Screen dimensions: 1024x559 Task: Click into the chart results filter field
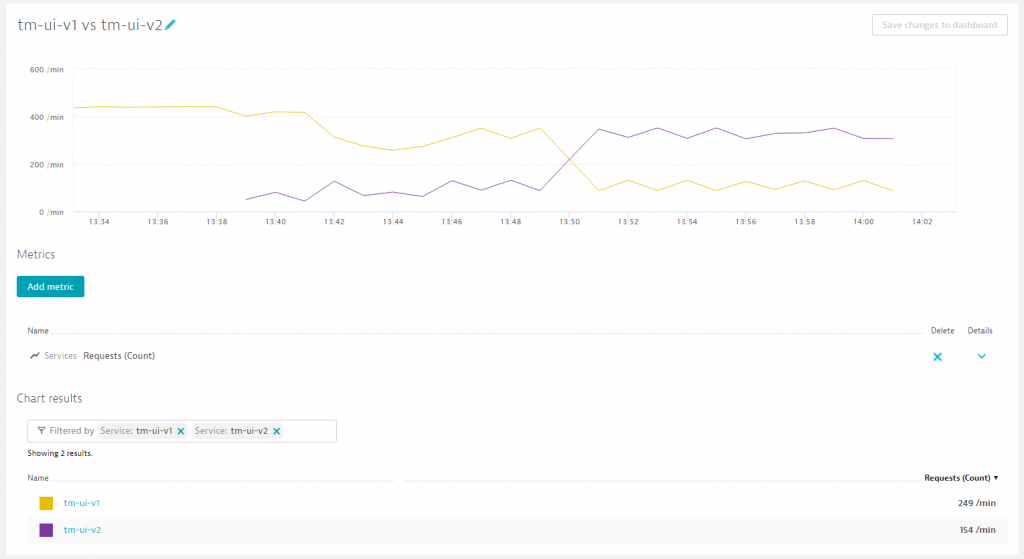tap(310, 431)
